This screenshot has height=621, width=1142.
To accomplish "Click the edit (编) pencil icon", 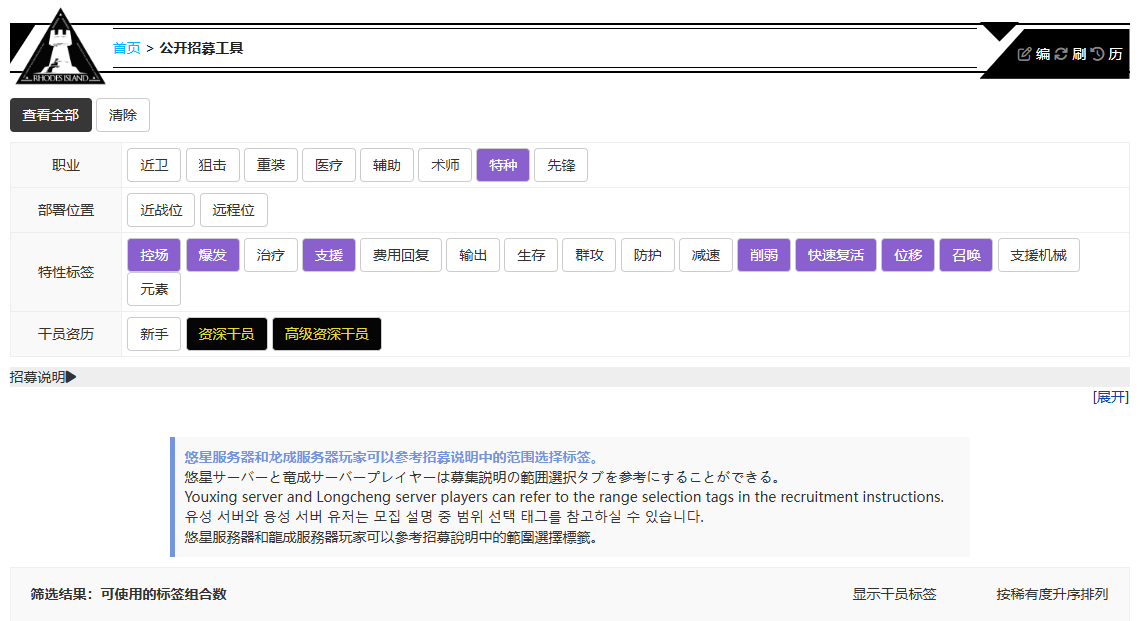I will click(x=1024, y=54).
